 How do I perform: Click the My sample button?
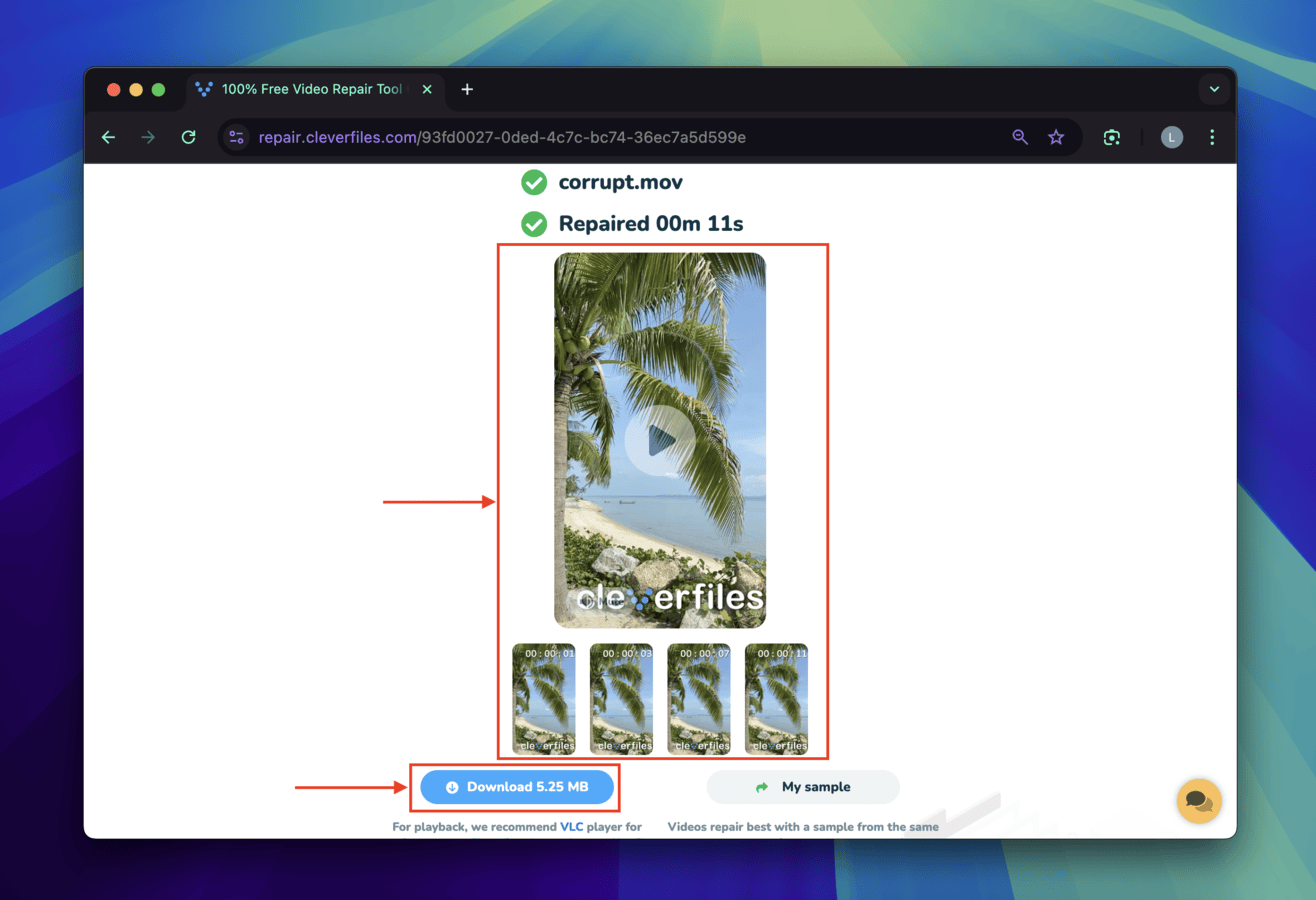803,787
